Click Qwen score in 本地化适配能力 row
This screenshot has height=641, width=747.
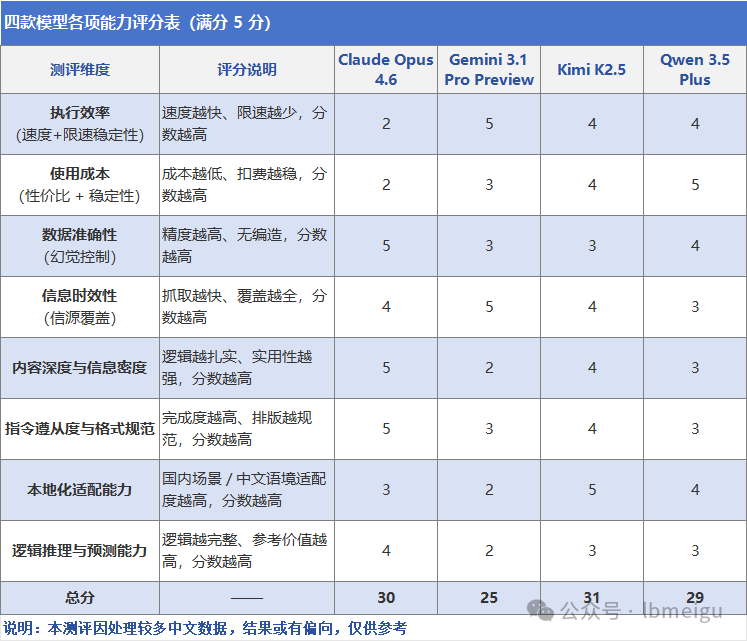(x=695, y=490)
